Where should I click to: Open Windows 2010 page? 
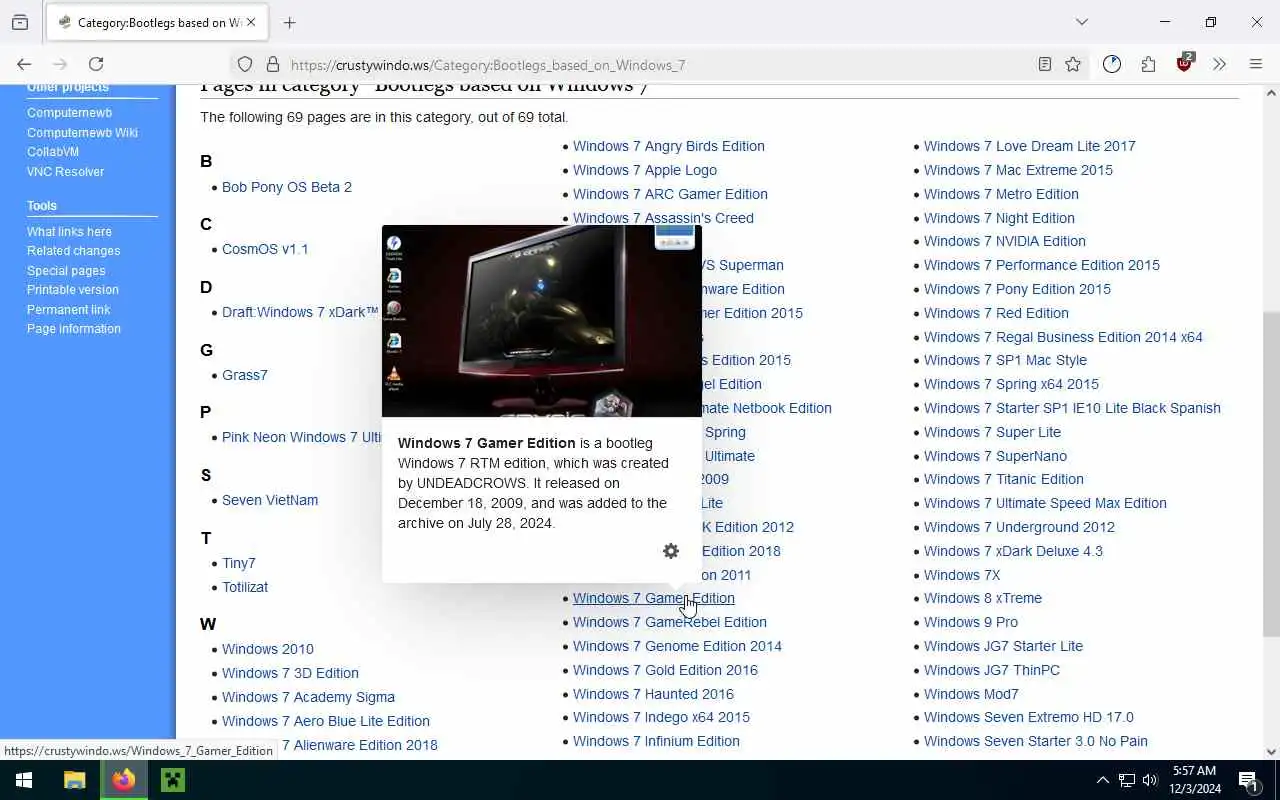(268, 649)
